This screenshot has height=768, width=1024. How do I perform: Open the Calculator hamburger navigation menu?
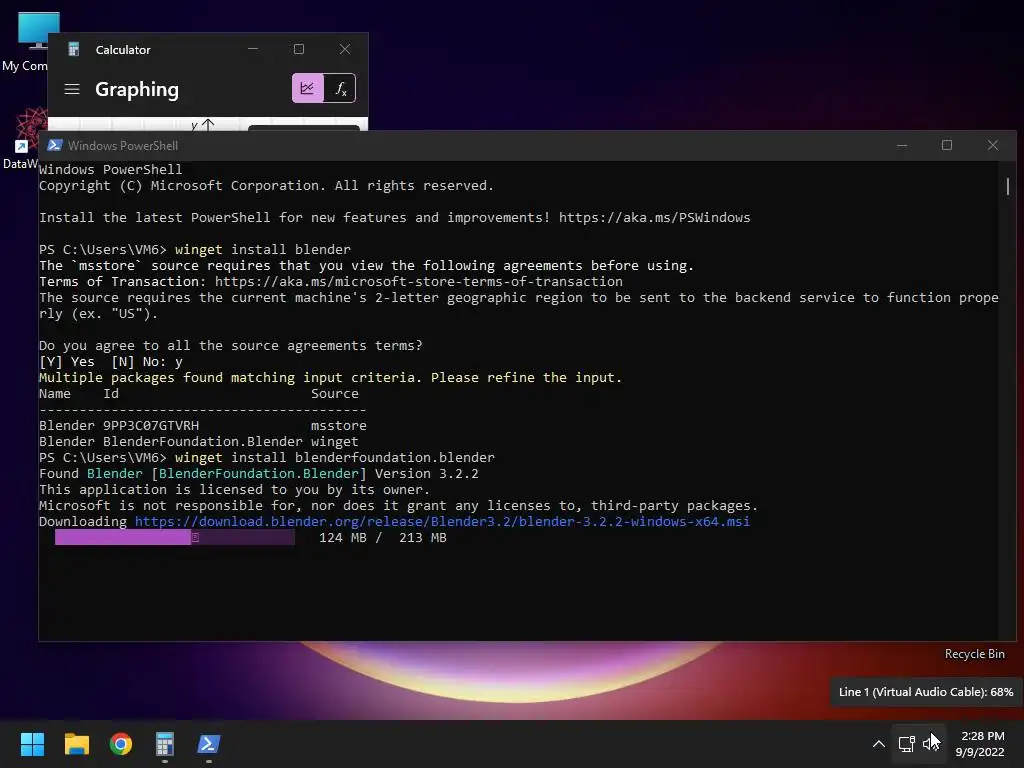(72, 89)
